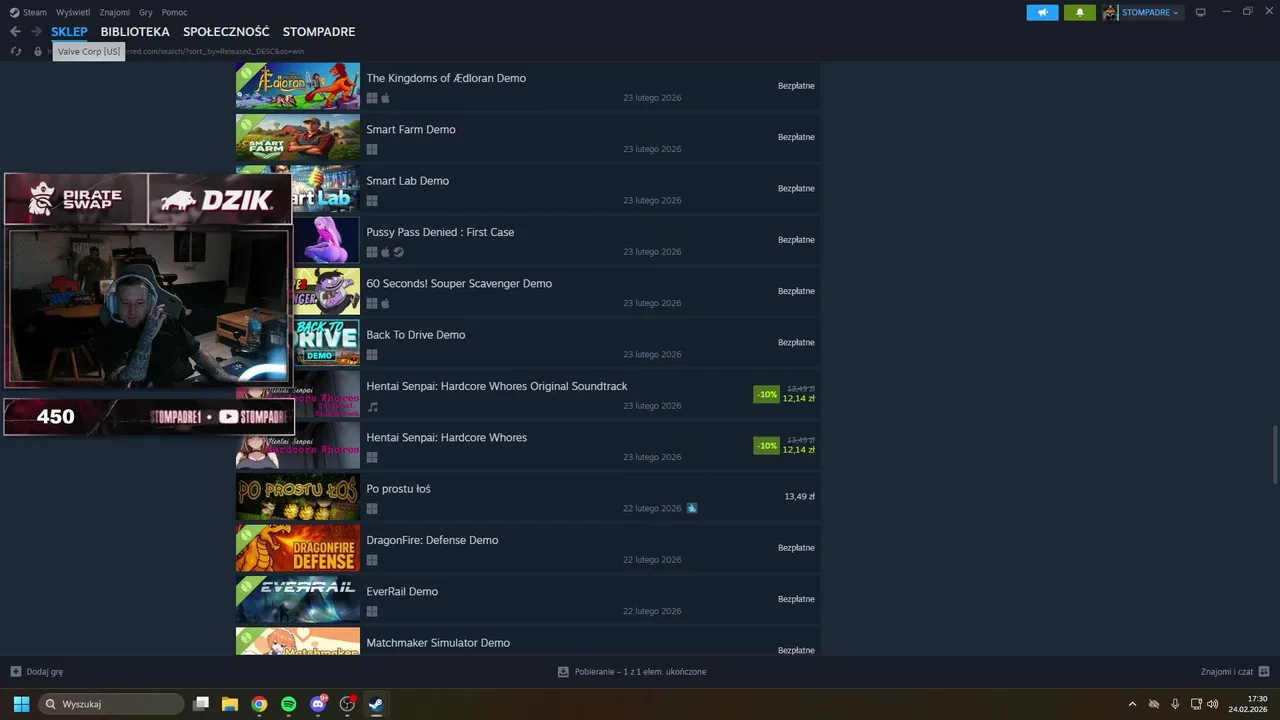Open the Wyświetl menu

pyautogui.click(x=72, y=12)
